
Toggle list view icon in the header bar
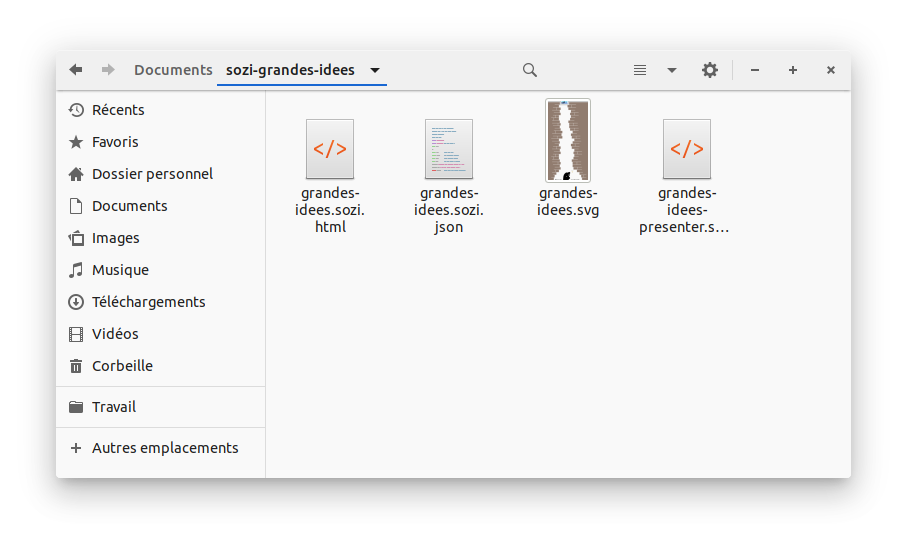[640, 70]
